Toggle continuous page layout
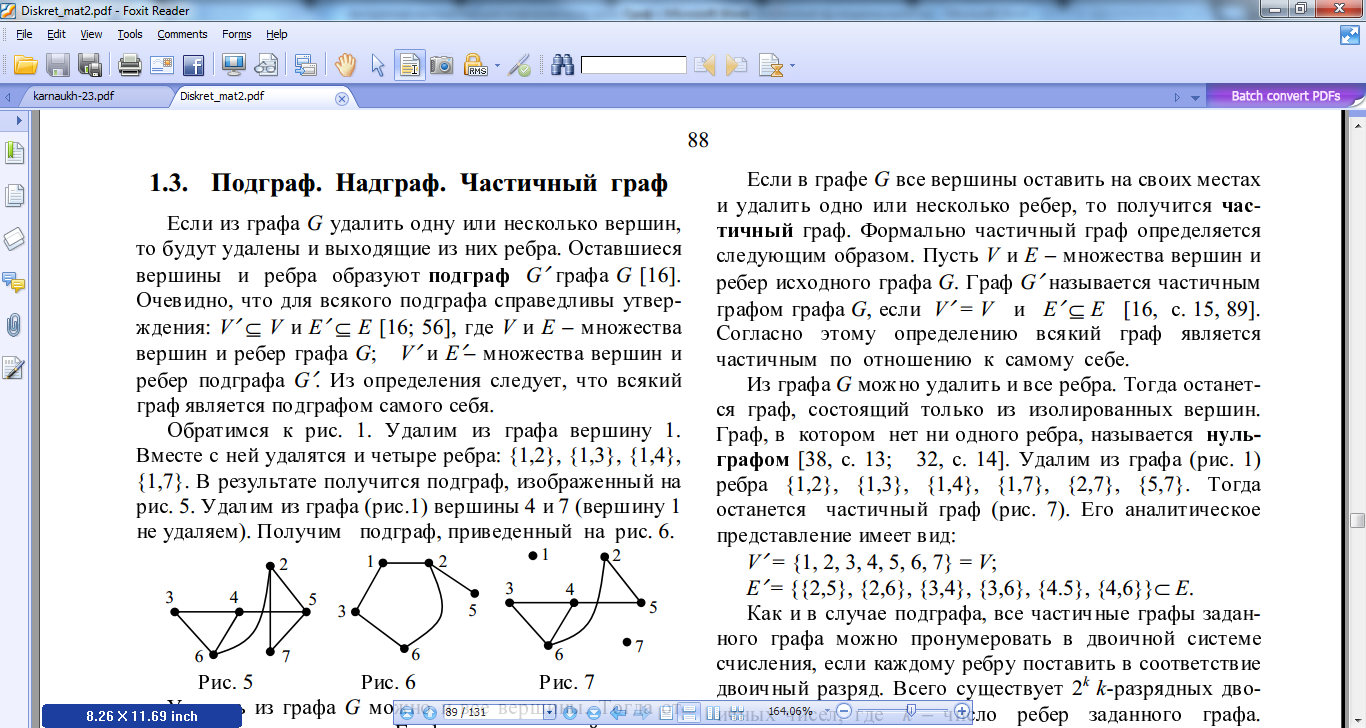Image resolution: width=1366 pixels, height=728 pixels. pos(689,712)
